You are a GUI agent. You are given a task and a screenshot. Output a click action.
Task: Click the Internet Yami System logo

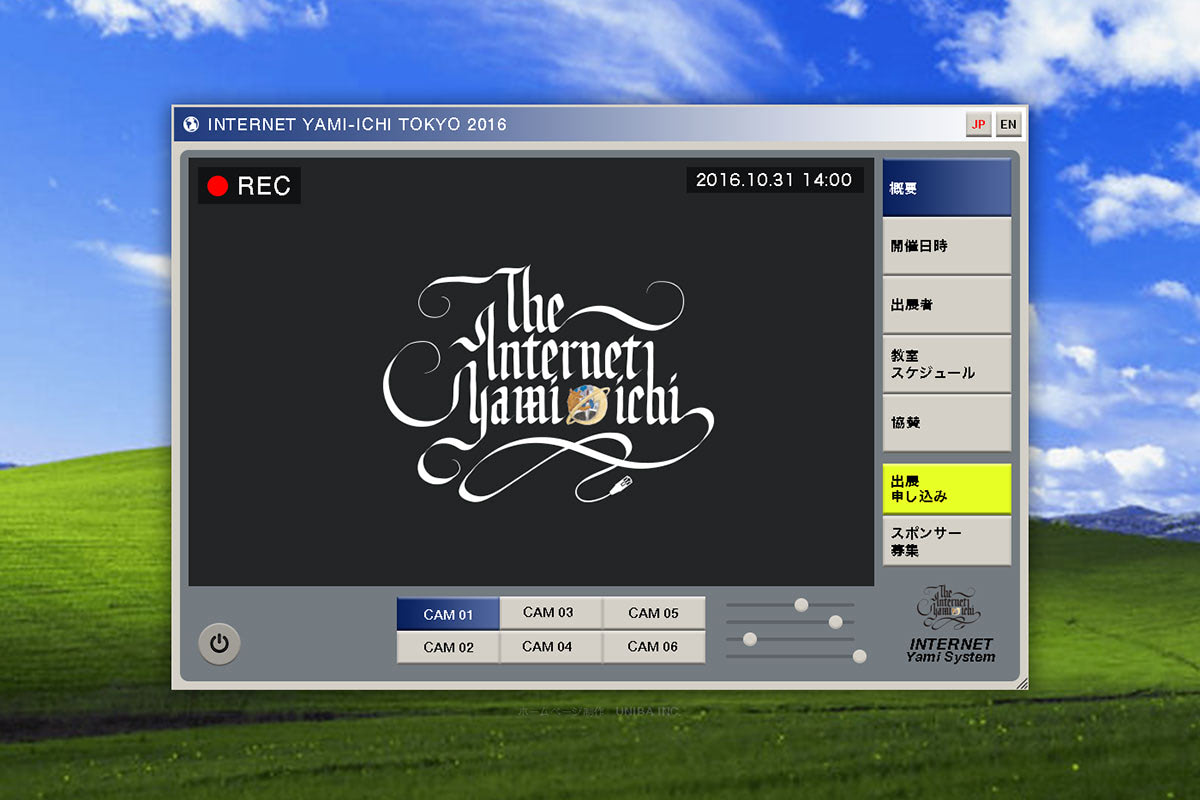coord(950,625)
